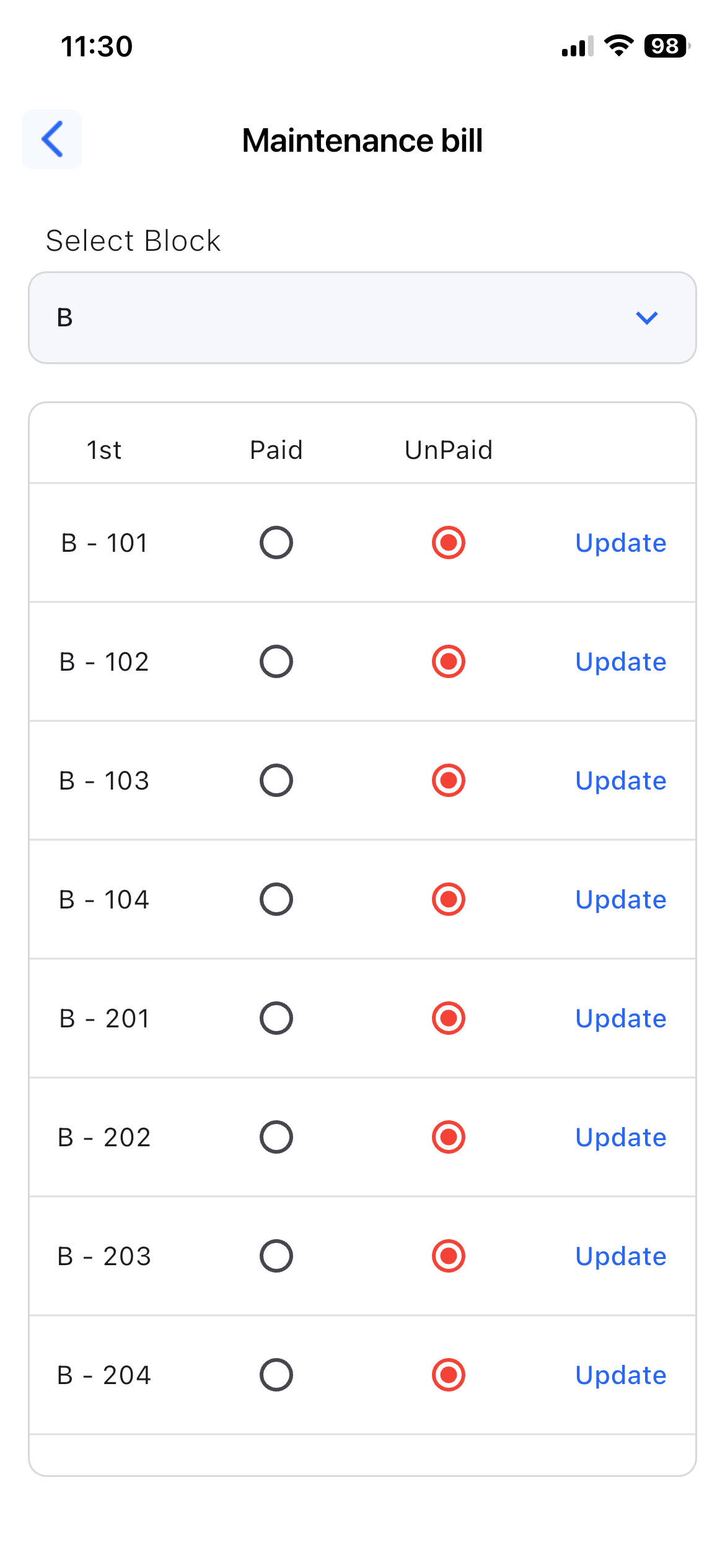Image resolution: width=725 pixels, height=1568 pixels.
Task: Tap the Wi-Fi status icon
Action: pos(618,46)
